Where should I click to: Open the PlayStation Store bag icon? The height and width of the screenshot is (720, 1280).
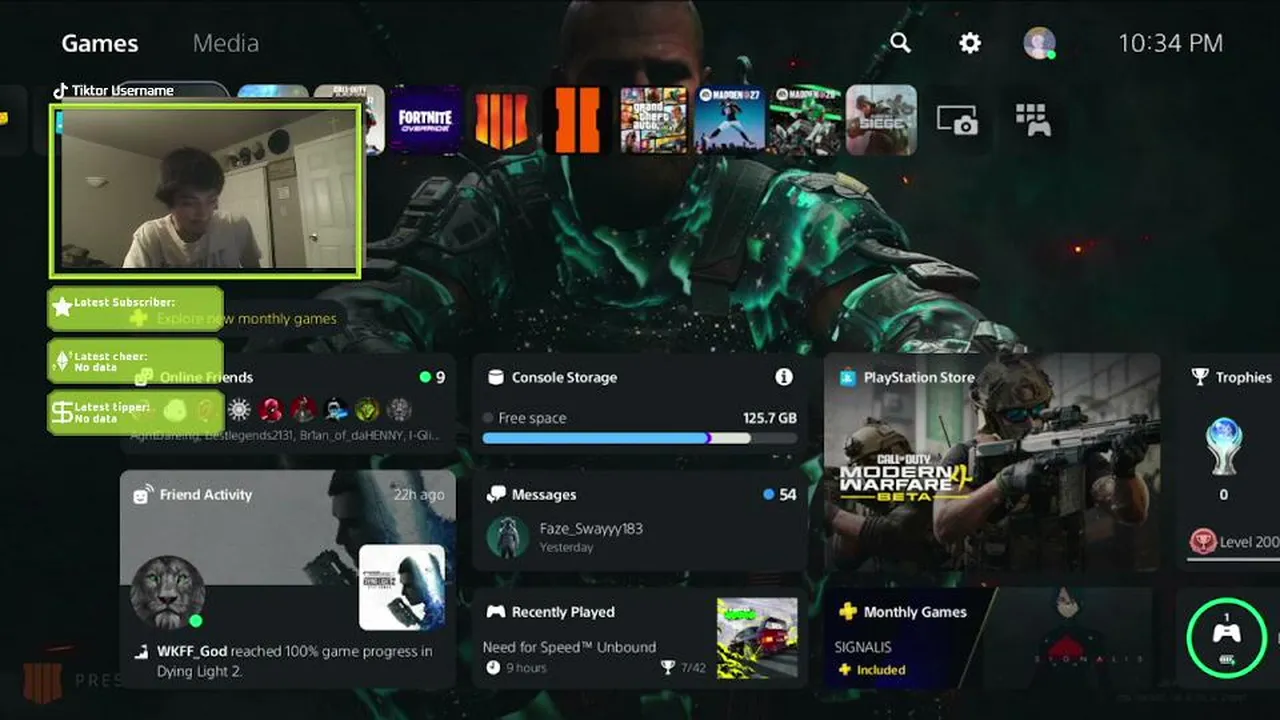[x=848, y=377]
